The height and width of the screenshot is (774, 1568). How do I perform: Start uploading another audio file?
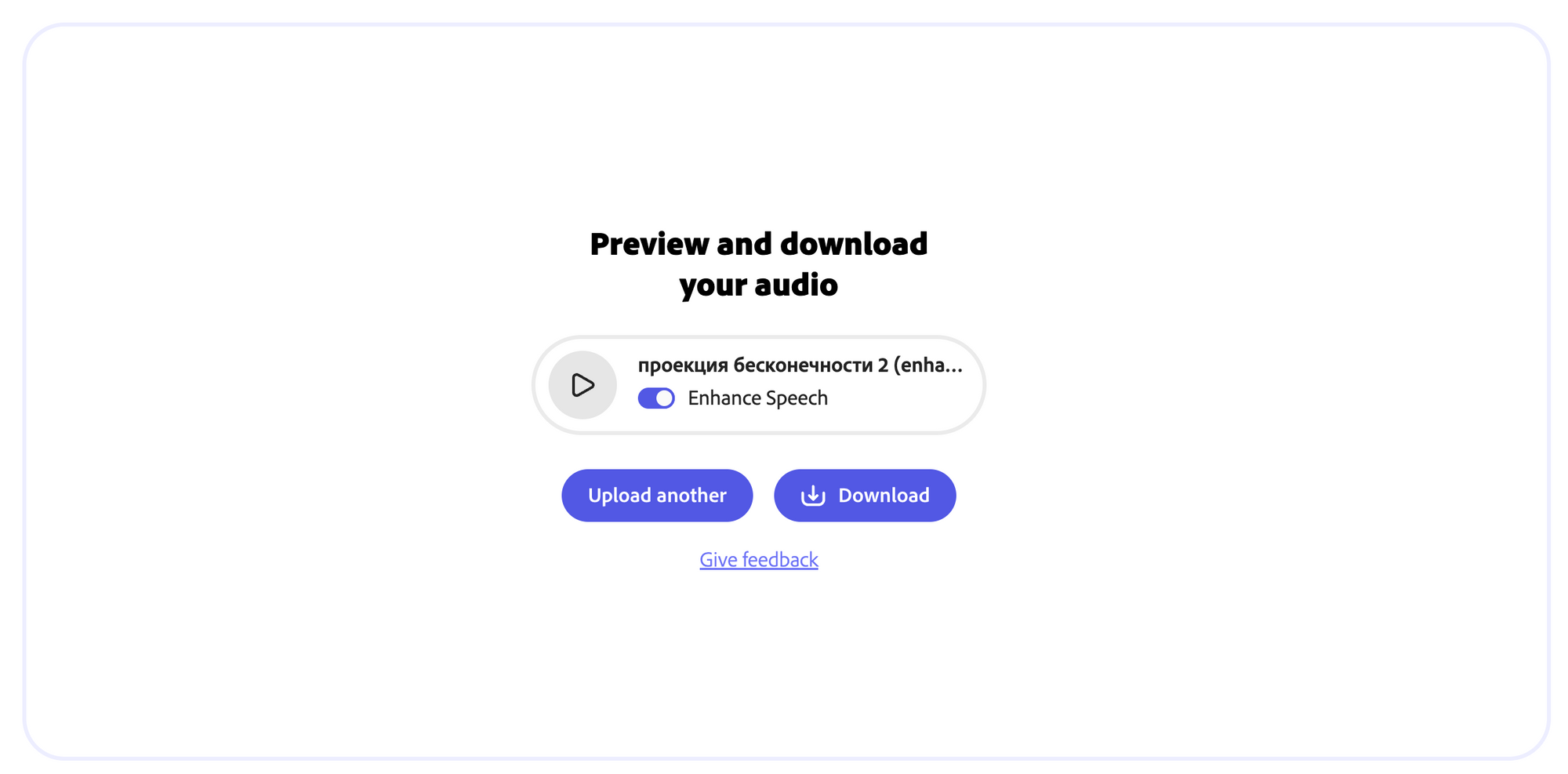coord(657,496)
